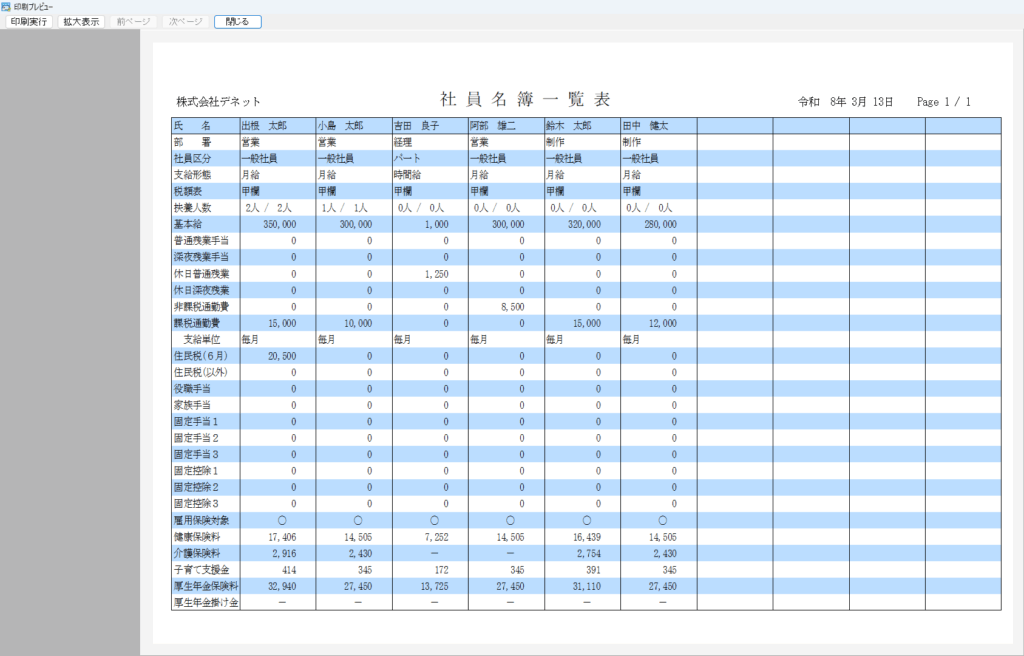Click the 基本給 row label

coord(188,225)
